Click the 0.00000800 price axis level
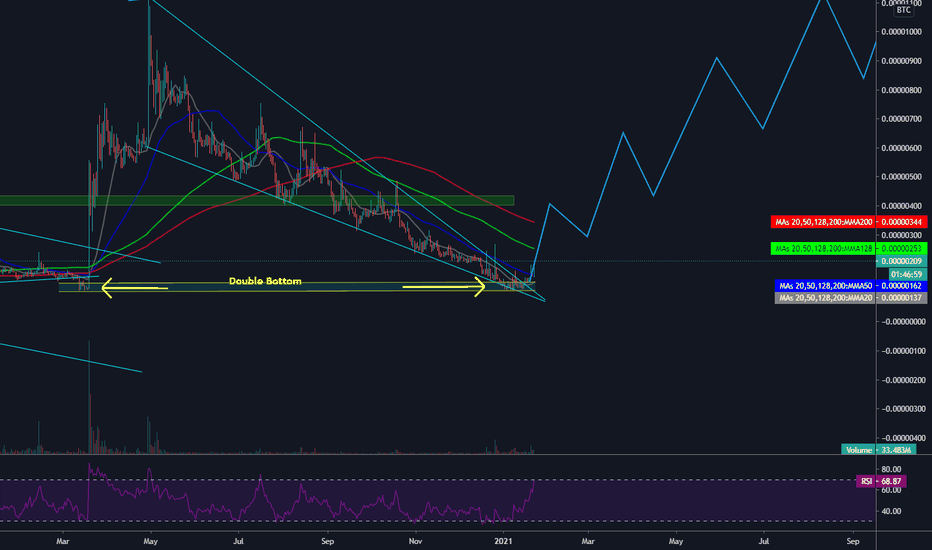 point(902,90)
